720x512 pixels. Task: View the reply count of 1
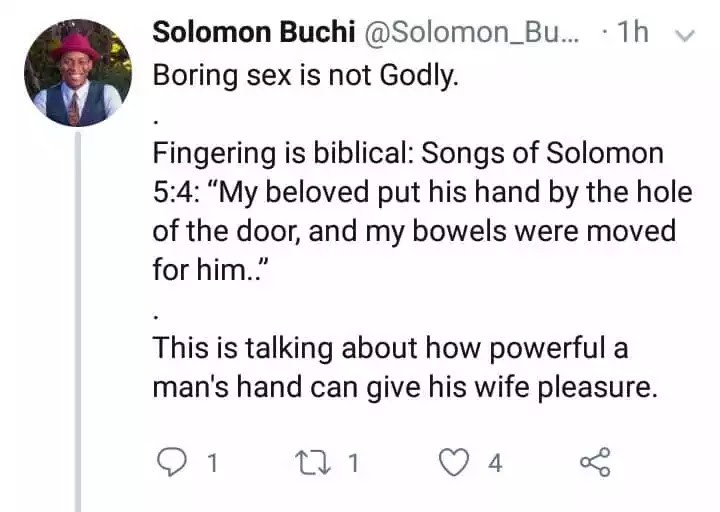pos(212,463)
